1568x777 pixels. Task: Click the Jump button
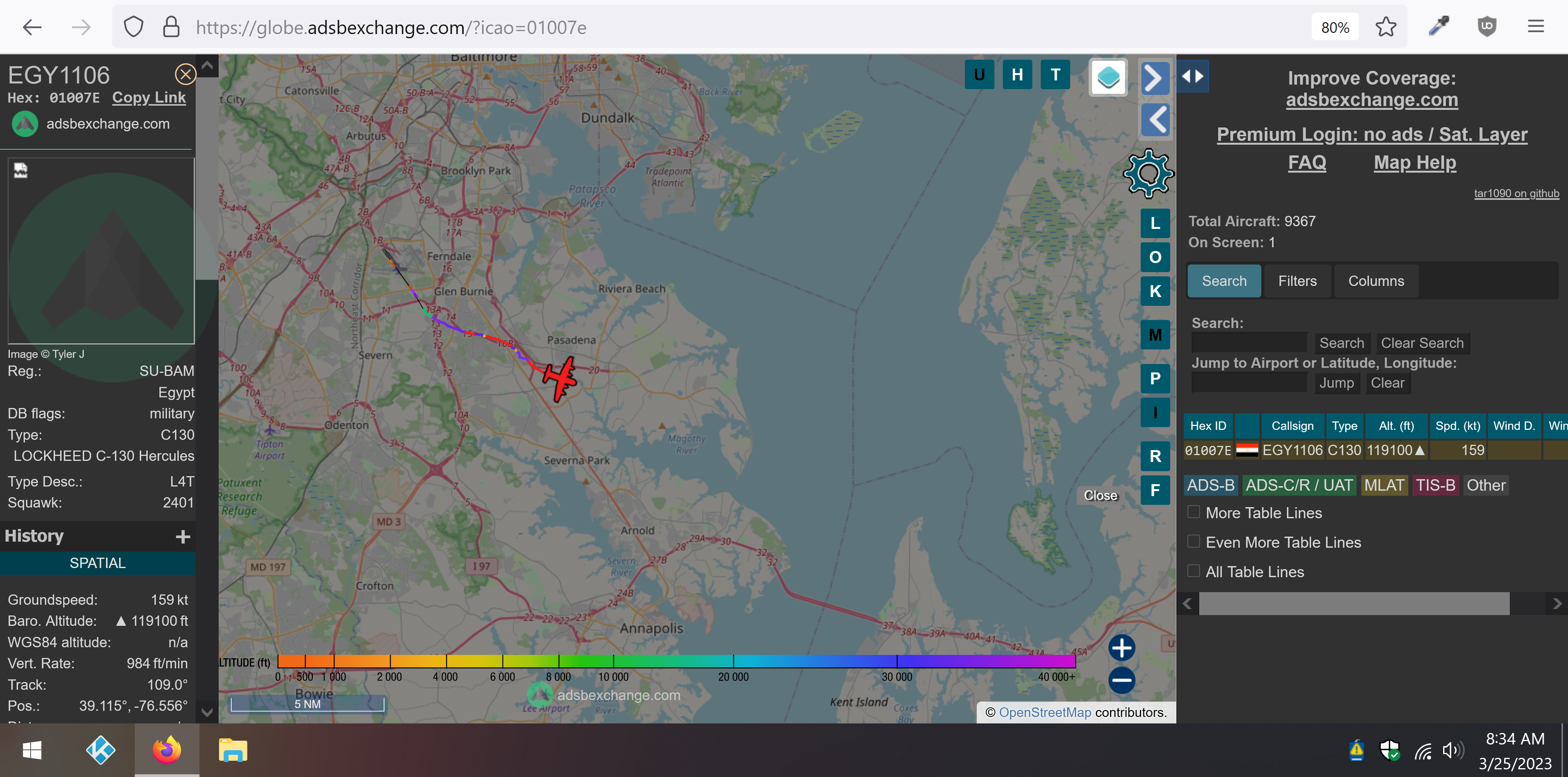pyautogui.click(x=1337, y=383)
